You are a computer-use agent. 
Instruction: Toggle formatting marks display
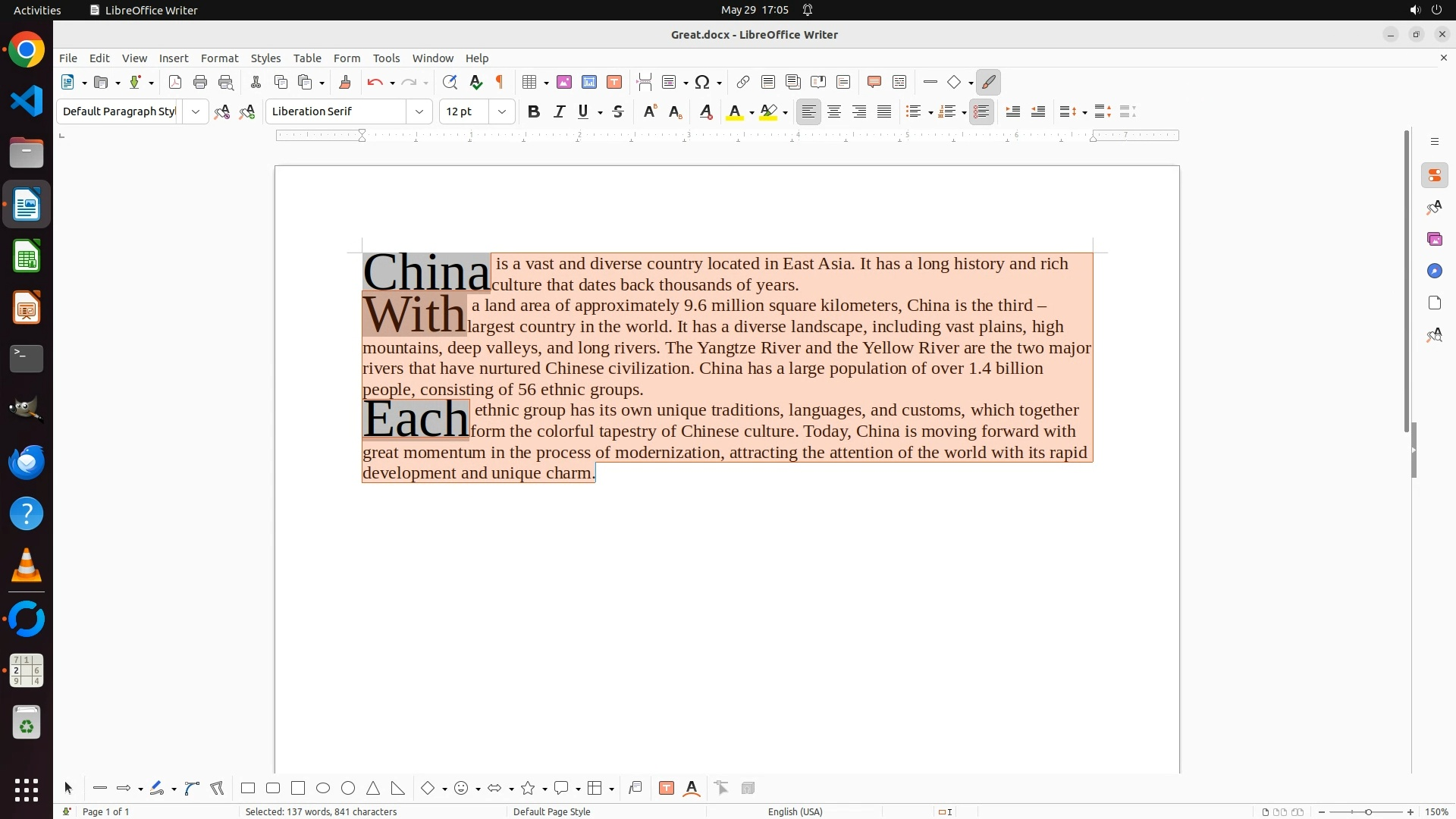(500, 82)
